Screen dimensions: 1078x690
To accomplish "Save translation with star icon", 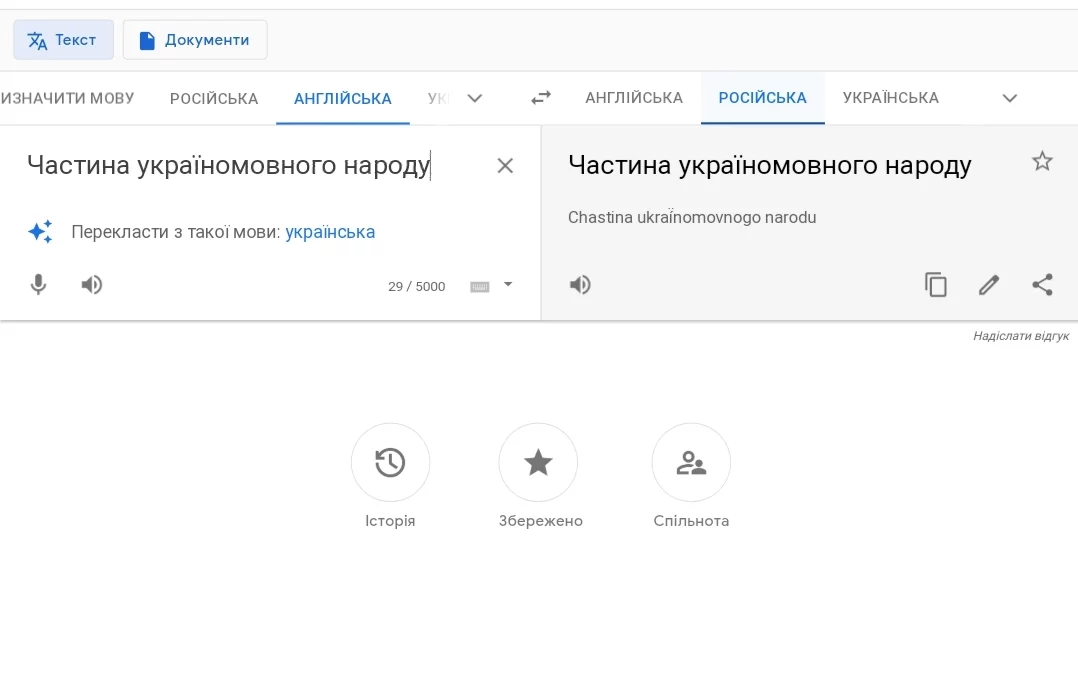I will click(x=1042, y=162).
